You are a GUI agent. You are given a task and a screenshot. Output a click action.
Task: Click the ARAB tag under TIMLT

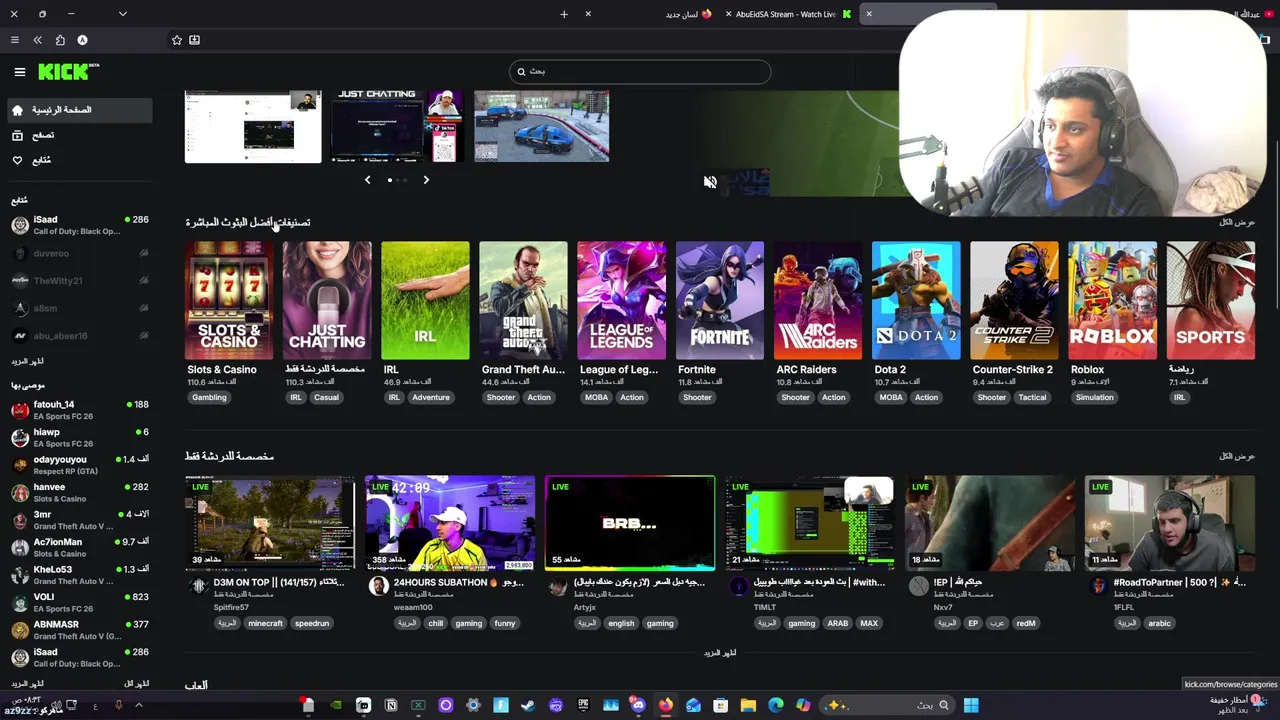[x=837, y=623]
